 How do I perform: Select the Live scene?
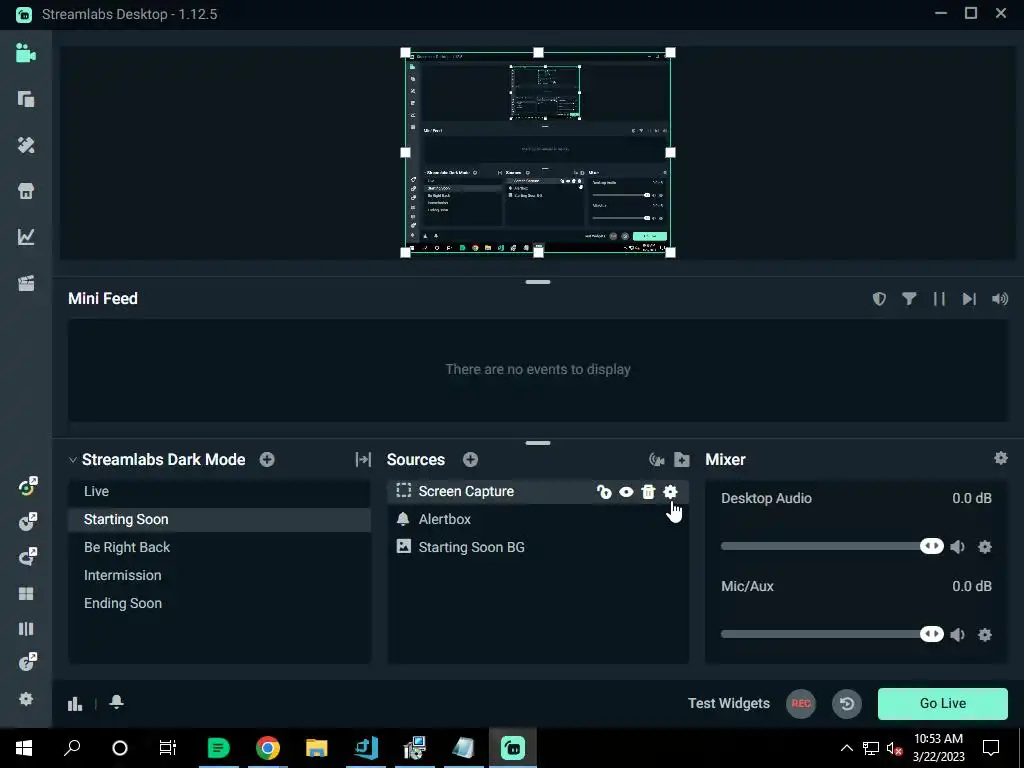pyautogui.click(x=219, y=491)
